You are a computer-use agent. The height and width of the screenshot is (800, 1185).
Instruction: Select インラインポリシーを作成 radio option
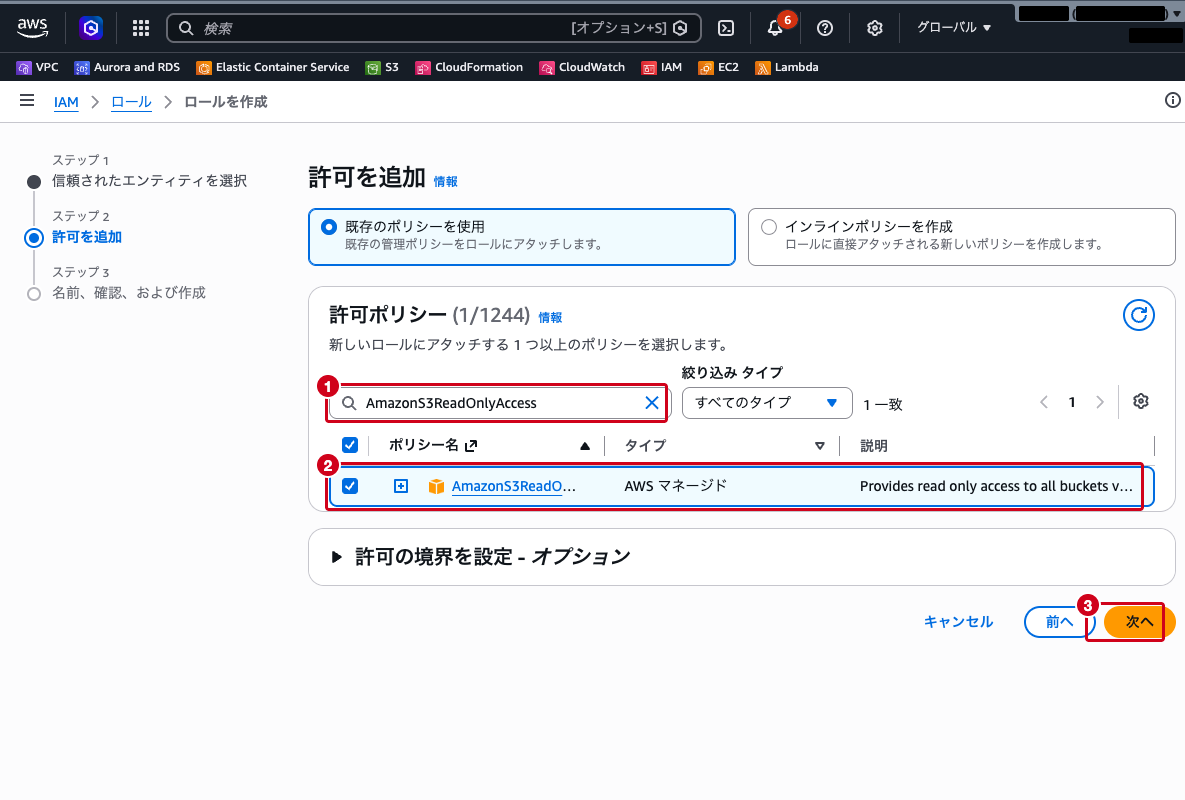pyautogui.click(x=769, y=227)
